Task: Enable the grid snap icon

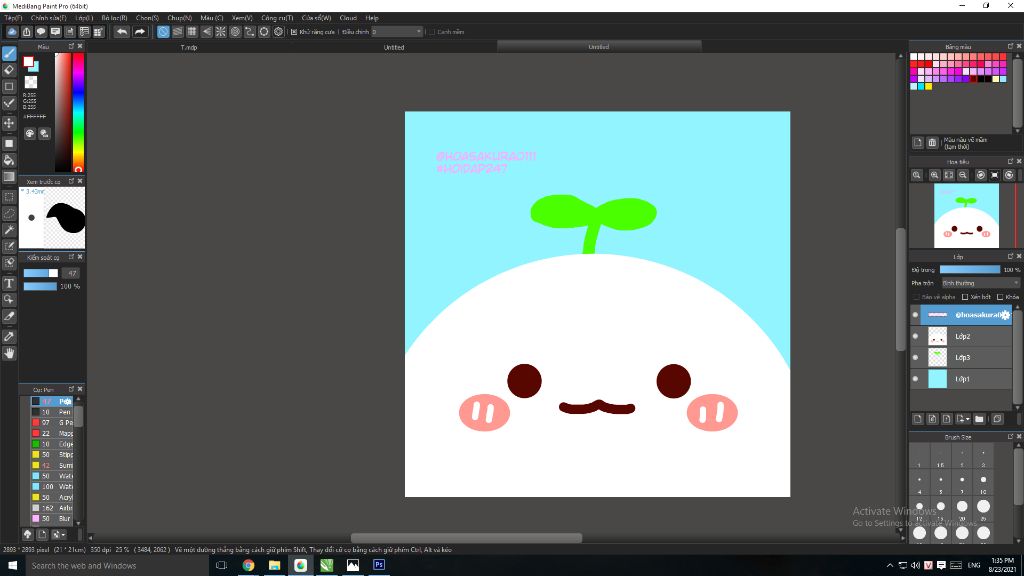Action: tap(192, 31)
